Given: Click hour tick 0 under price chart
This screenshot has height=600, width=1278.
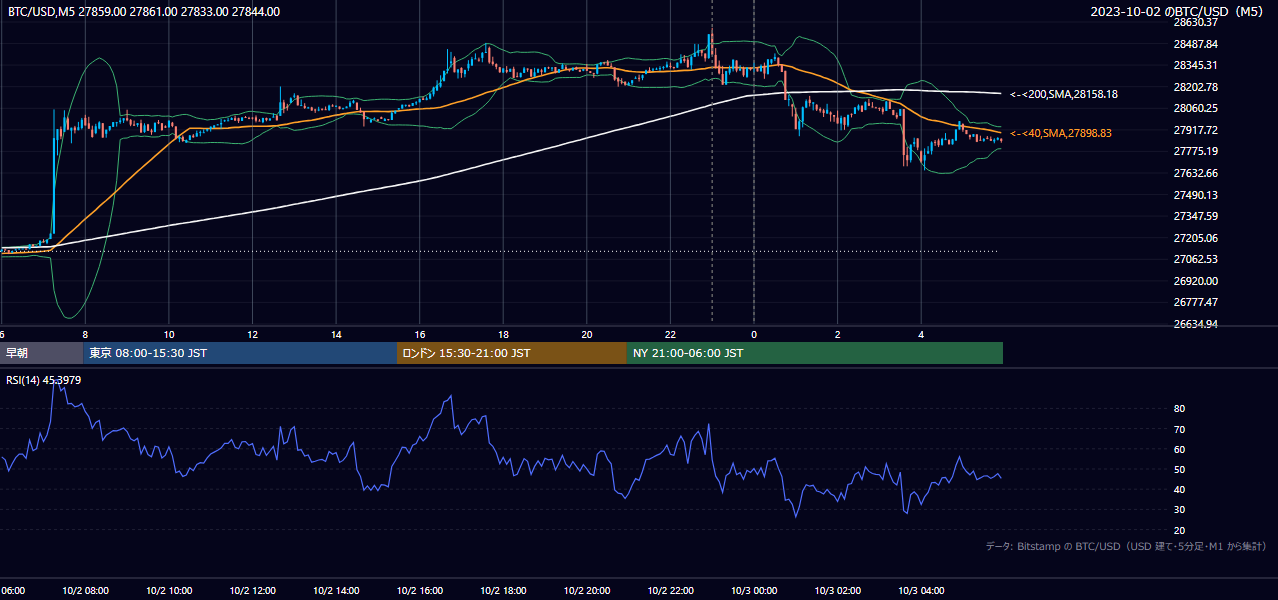Looking at the screenshot, I should tap(754, 335).
